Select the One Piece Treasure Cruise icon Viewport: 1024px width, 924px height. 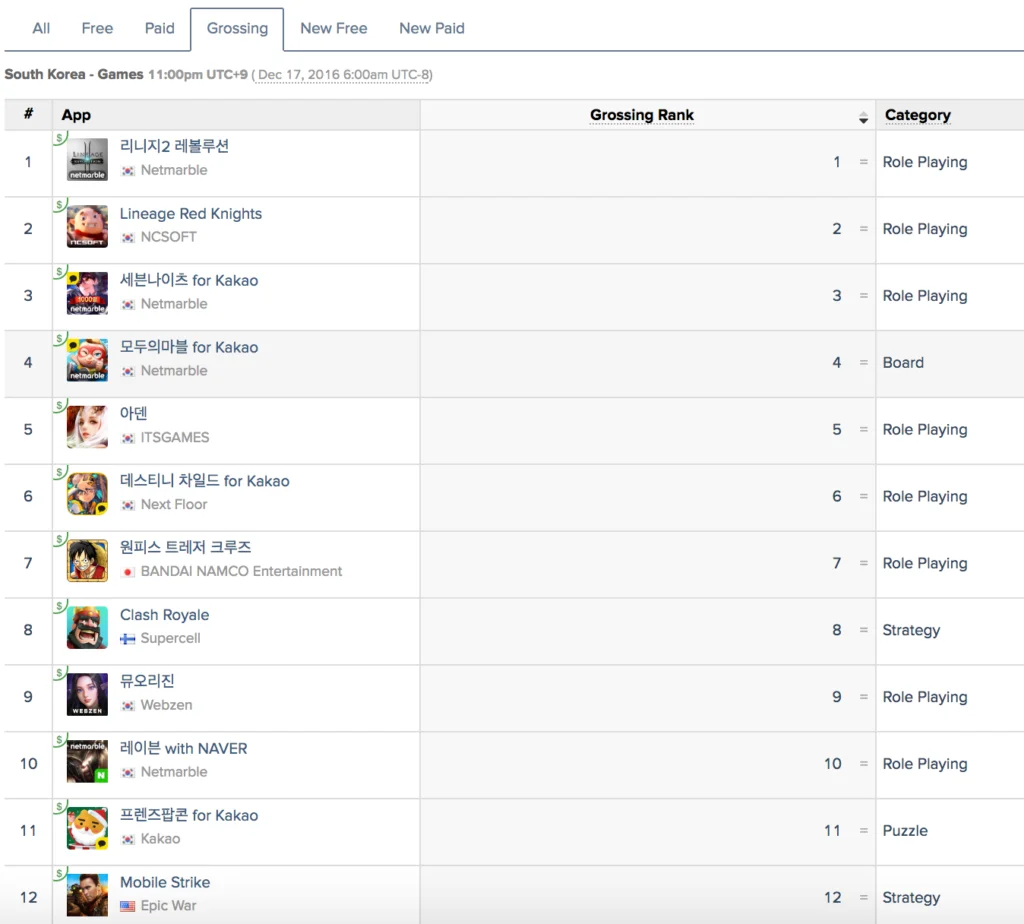click(87, 561)
